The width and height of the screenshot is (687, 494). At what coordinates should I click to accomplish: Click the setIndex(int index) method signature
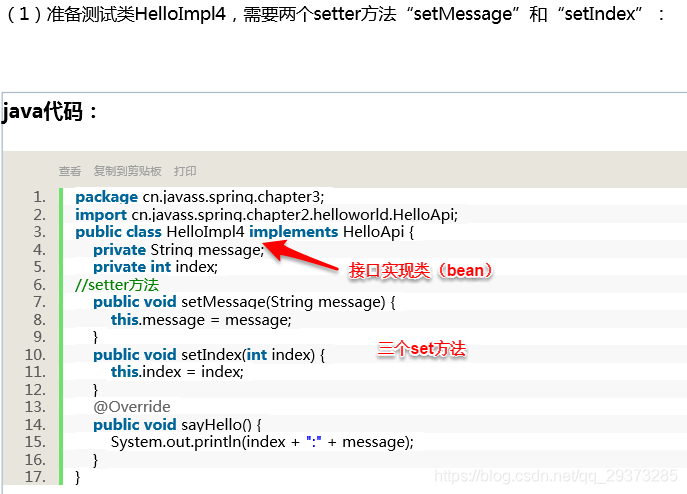[209, 355]
